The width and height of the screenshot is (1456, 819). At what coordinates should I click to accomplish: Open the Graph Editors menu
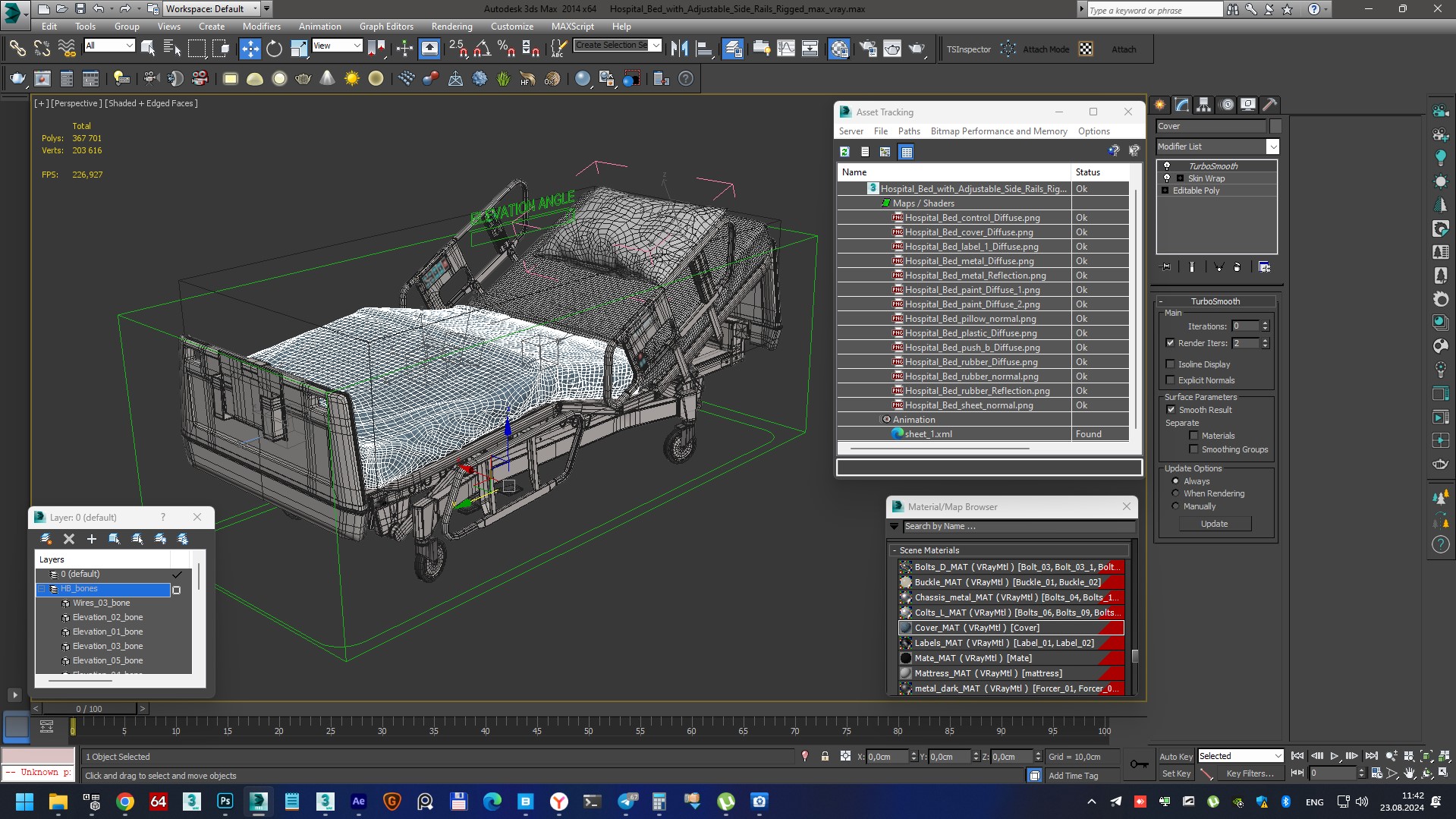tap(386, 26)
